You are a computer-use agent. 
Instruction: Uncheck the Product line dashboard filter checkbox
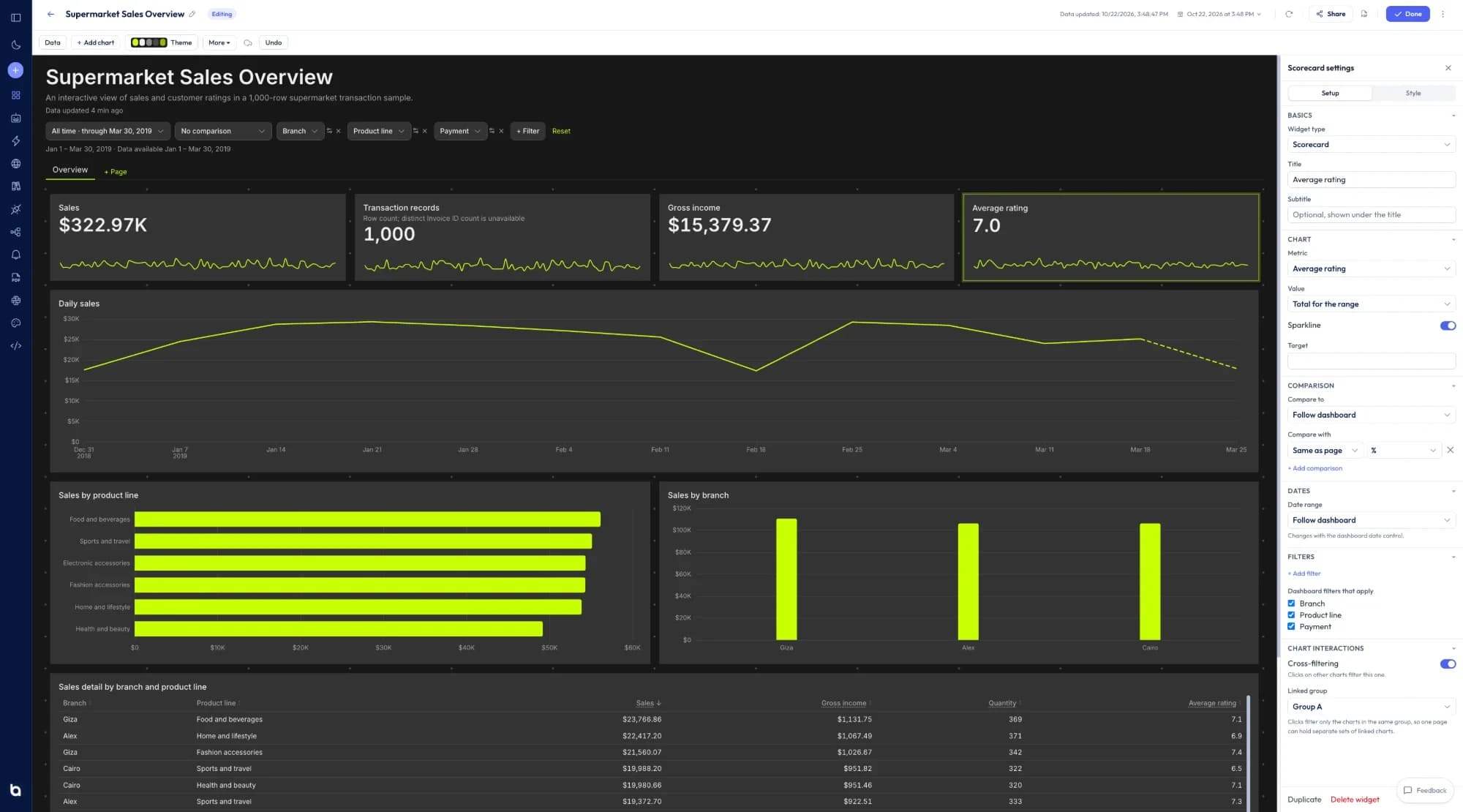1291,615
